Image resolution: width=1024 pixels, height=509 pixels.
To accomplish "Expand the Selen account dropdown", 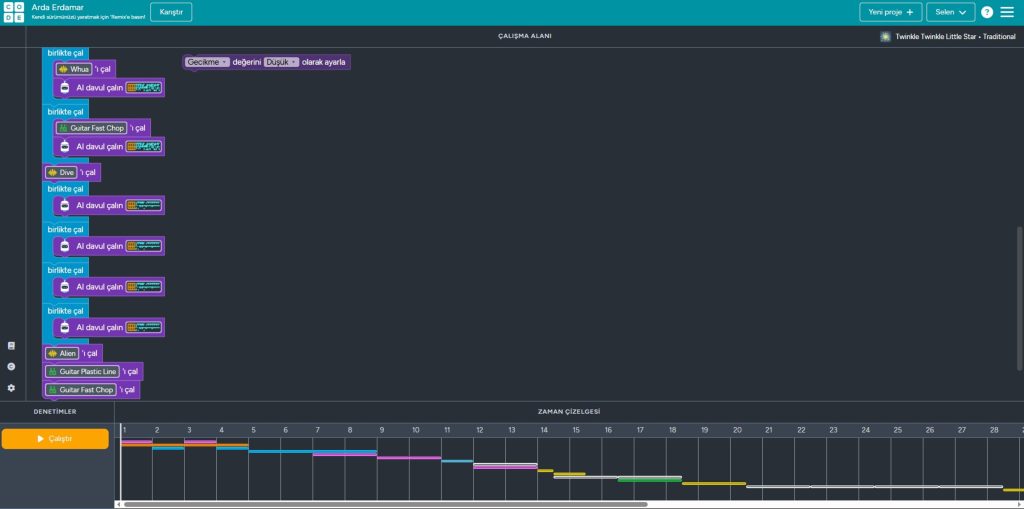I will click(950, 12).
